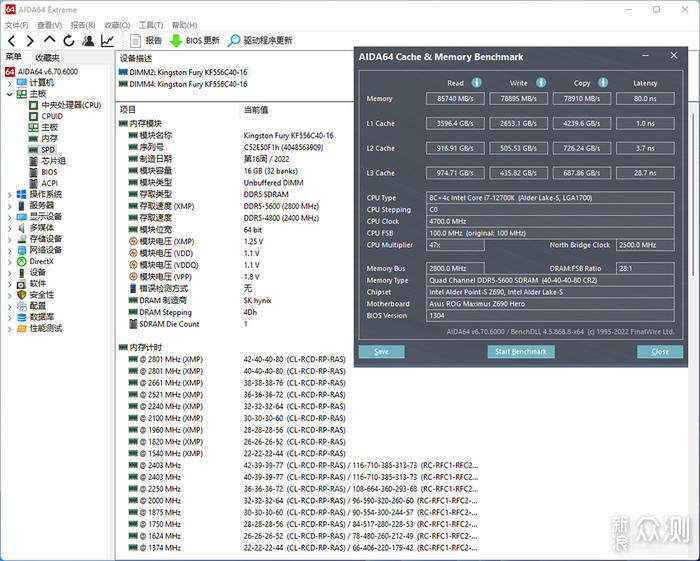700x561 pixels.
Task: Go up one level with Up arrow
Action: [49, 41]
